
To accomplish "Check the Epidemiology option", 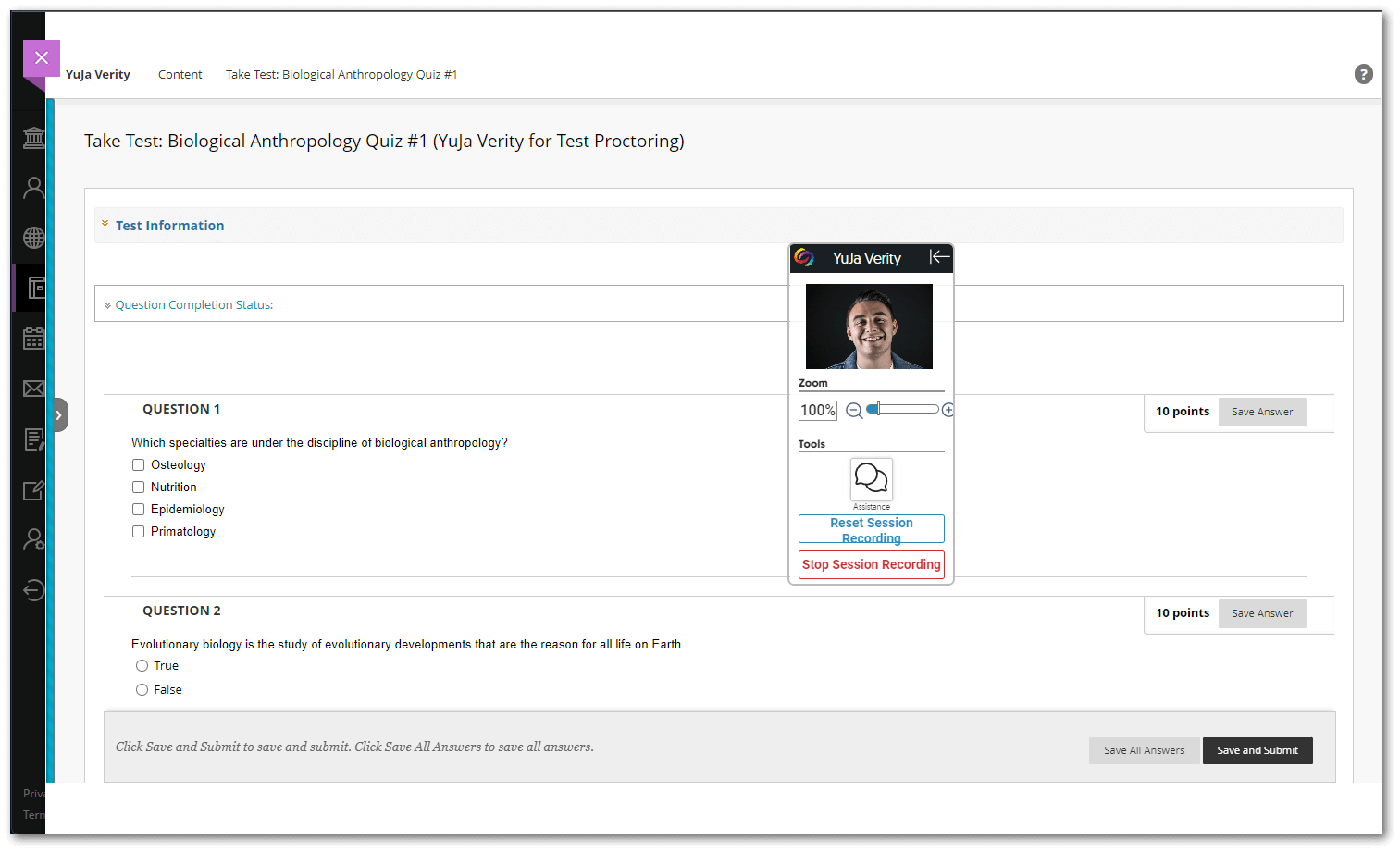I will (x=138, y=510).
